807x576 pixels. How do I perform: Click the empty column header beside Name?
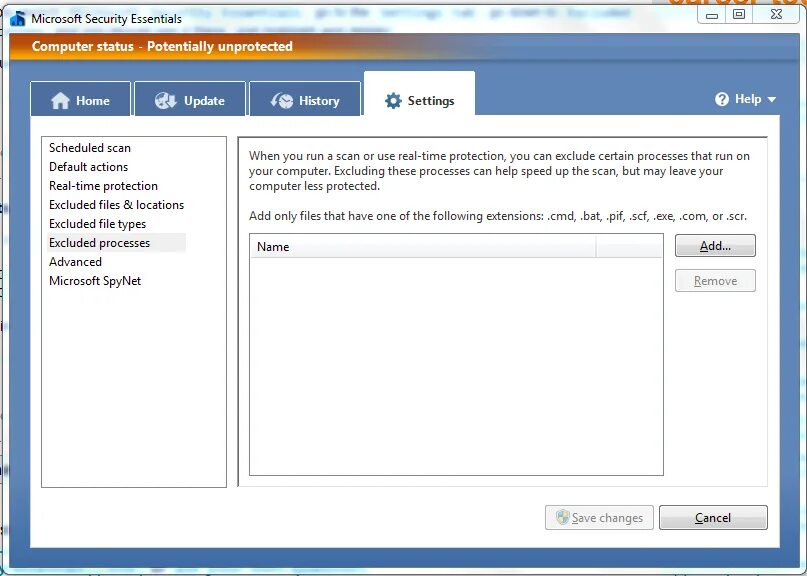pos(629,247)
